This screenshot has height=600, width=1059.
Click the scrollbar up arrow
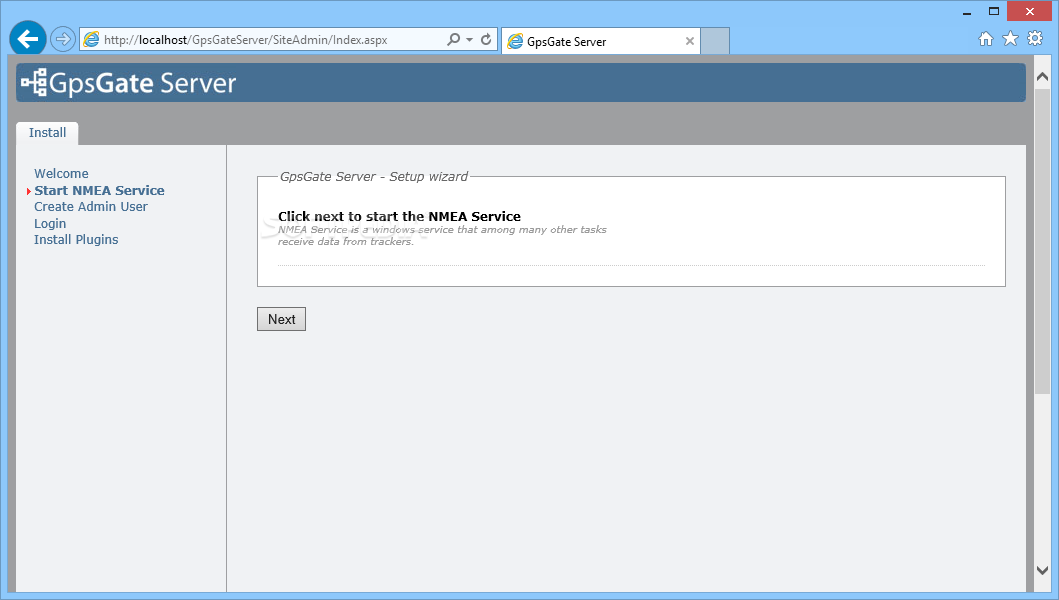1042,76
